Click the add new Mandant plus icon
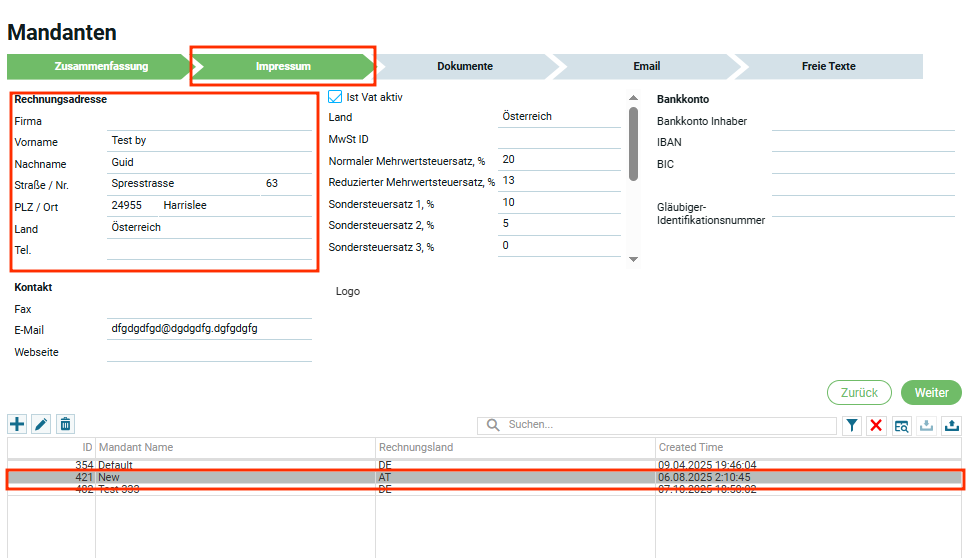Screen dimensions: 970x558 (17, 424)
